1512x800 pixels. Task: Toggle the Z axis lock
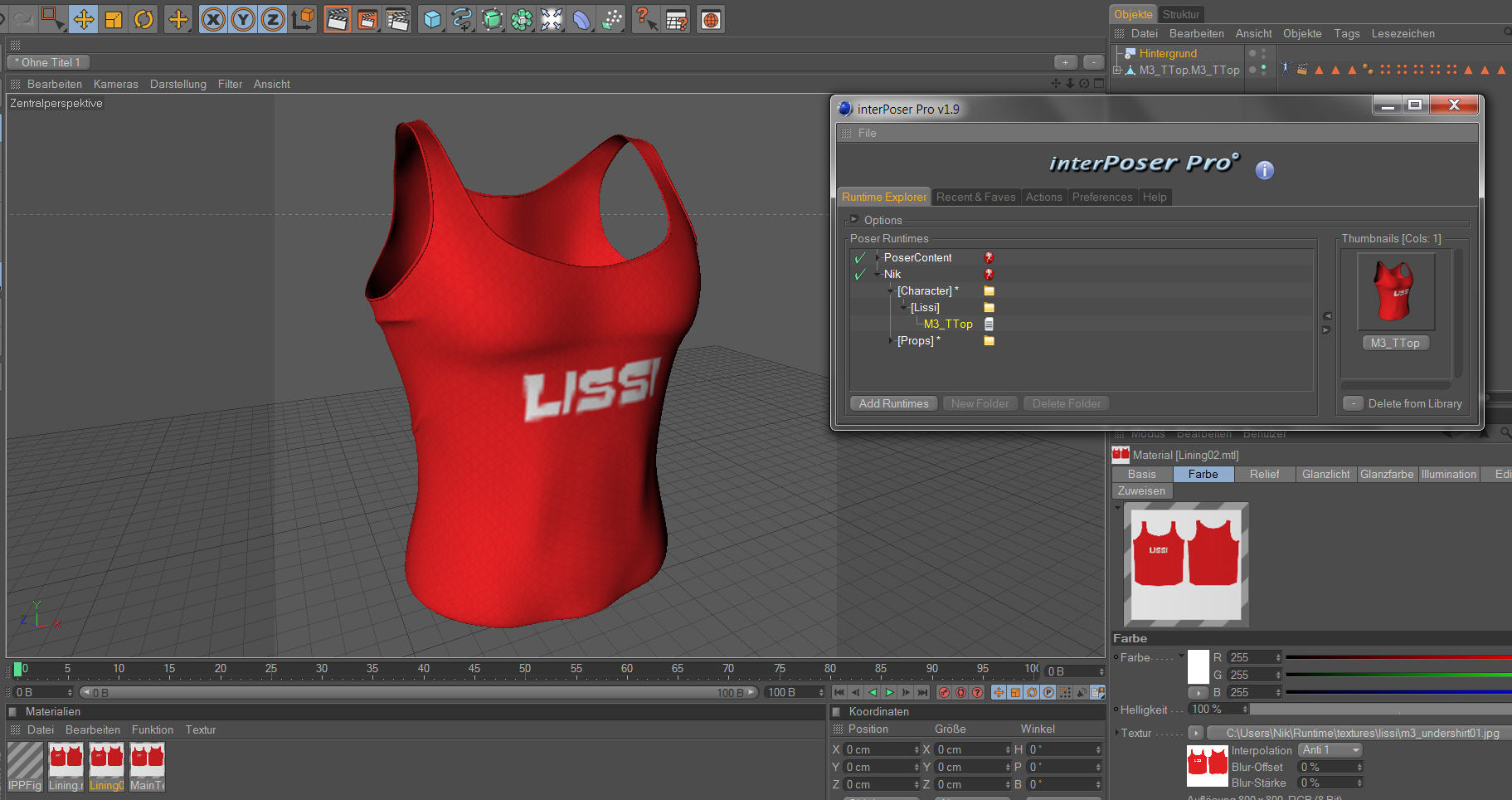pos(273,19)
